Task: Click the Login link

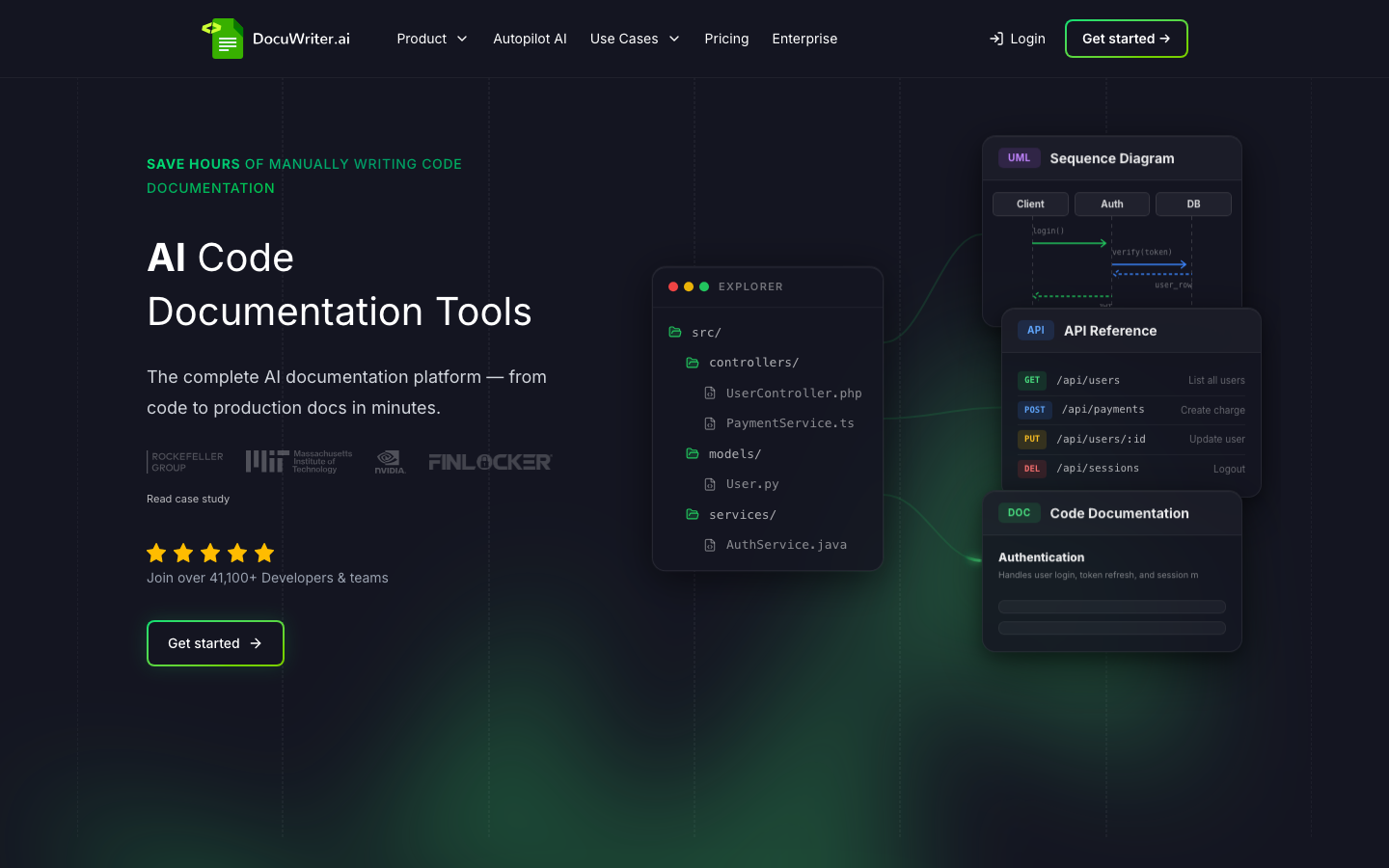Action: pyautogui.click(x=1017, y=39)
